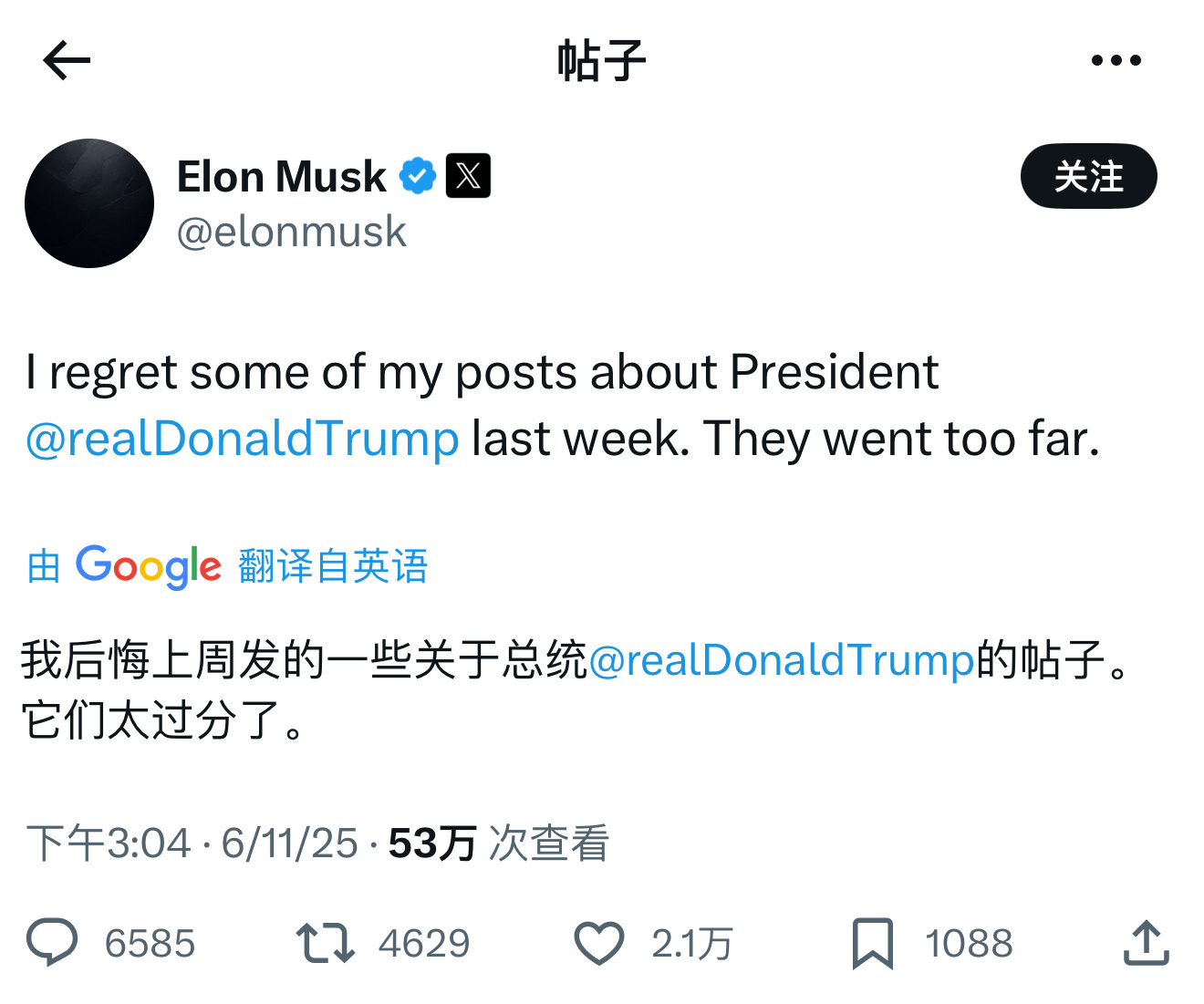Click the blue verified badge

[418, 176]
